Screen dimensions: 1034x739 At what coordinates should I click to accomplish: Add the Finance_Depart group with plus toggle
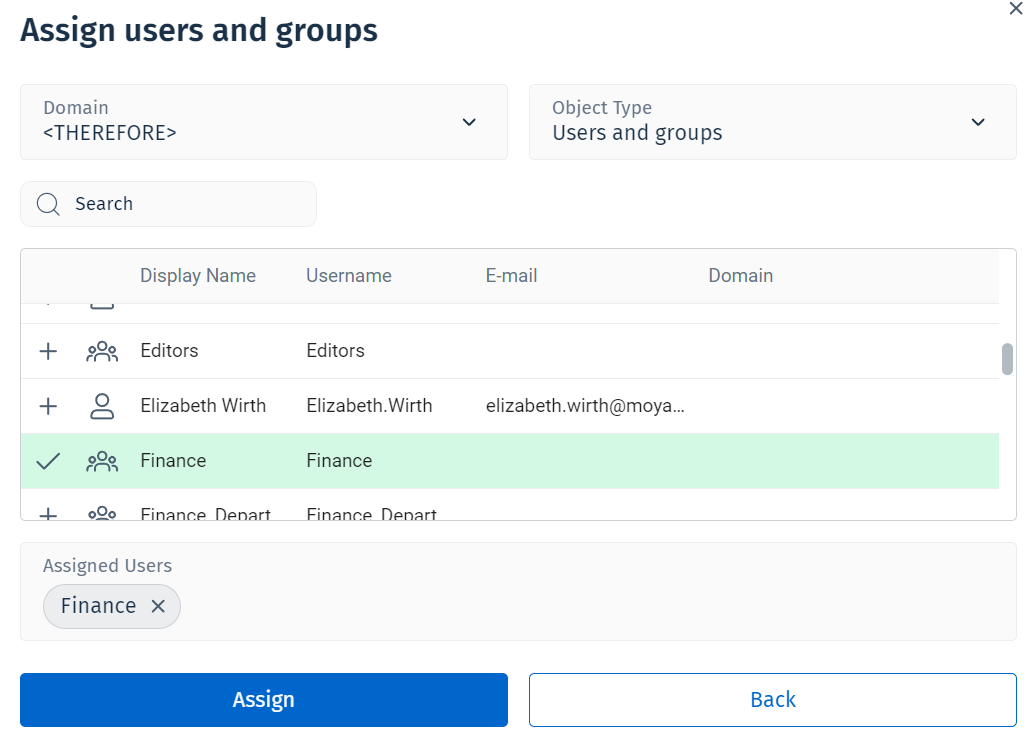(x=48, y=514)
